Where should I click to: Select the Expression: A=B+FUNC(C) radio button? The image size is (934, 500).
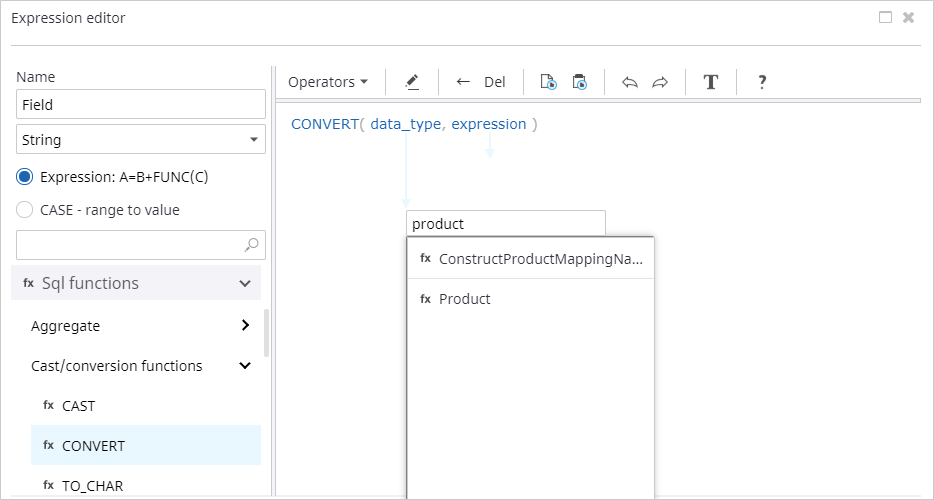25,177
